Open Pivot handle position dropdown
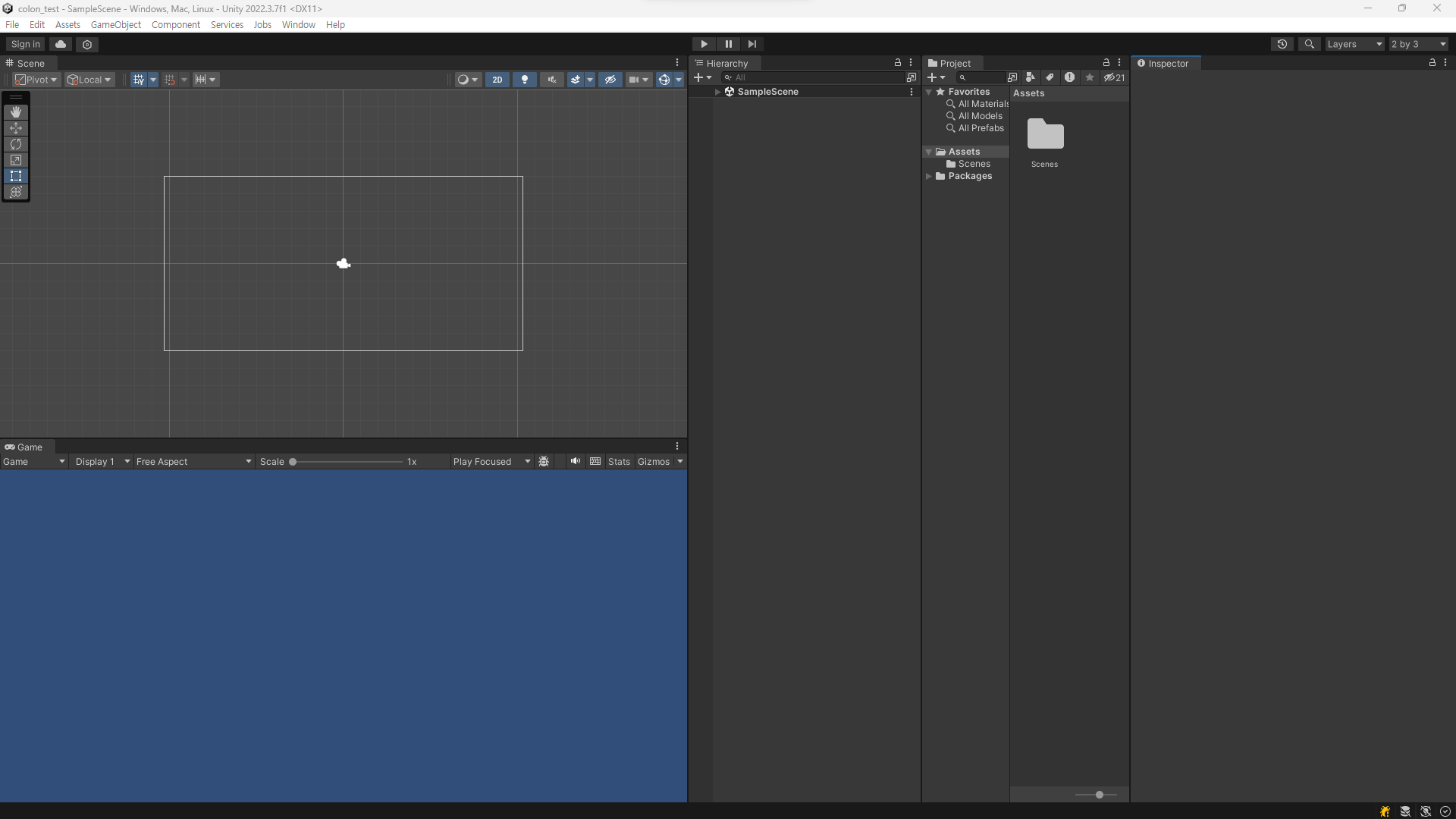1456x819 pixels. (x=36, y=80)
